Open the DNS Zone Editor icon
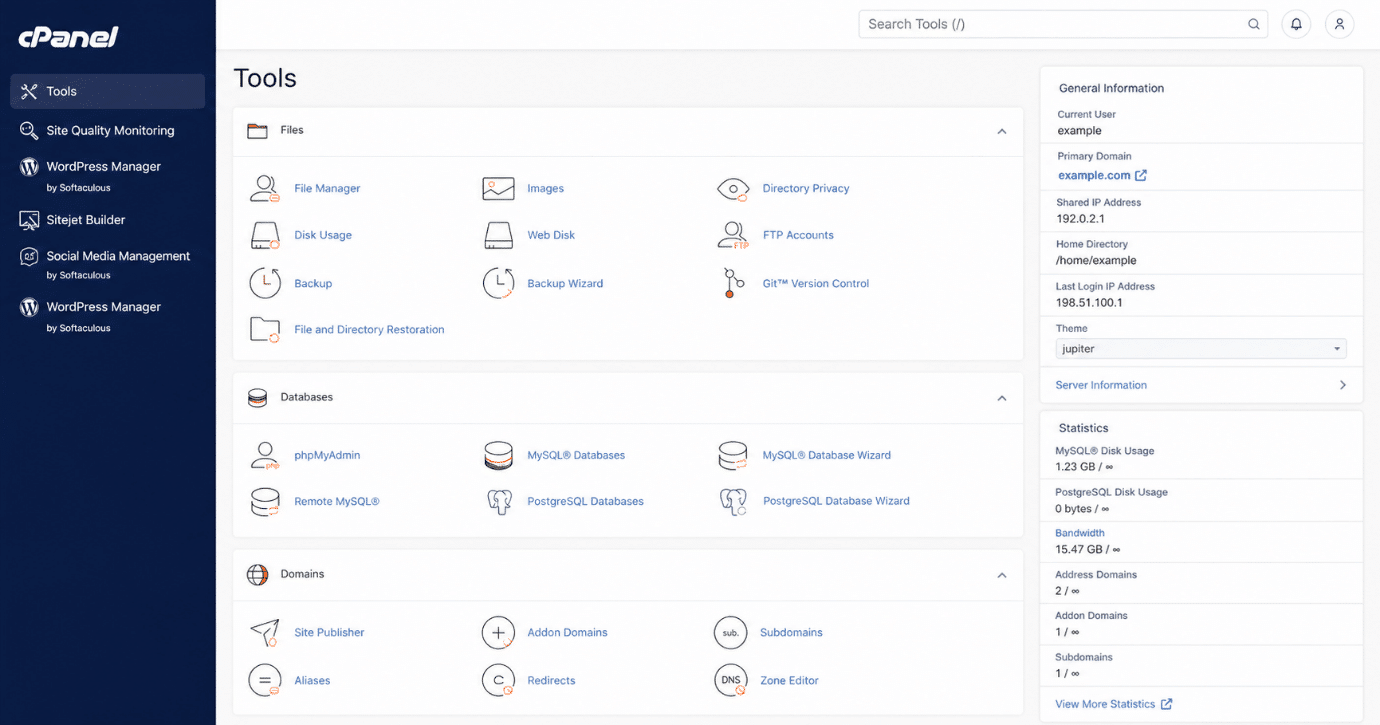The width and height of the screenshot is (1380, 725). coord(731,680)
